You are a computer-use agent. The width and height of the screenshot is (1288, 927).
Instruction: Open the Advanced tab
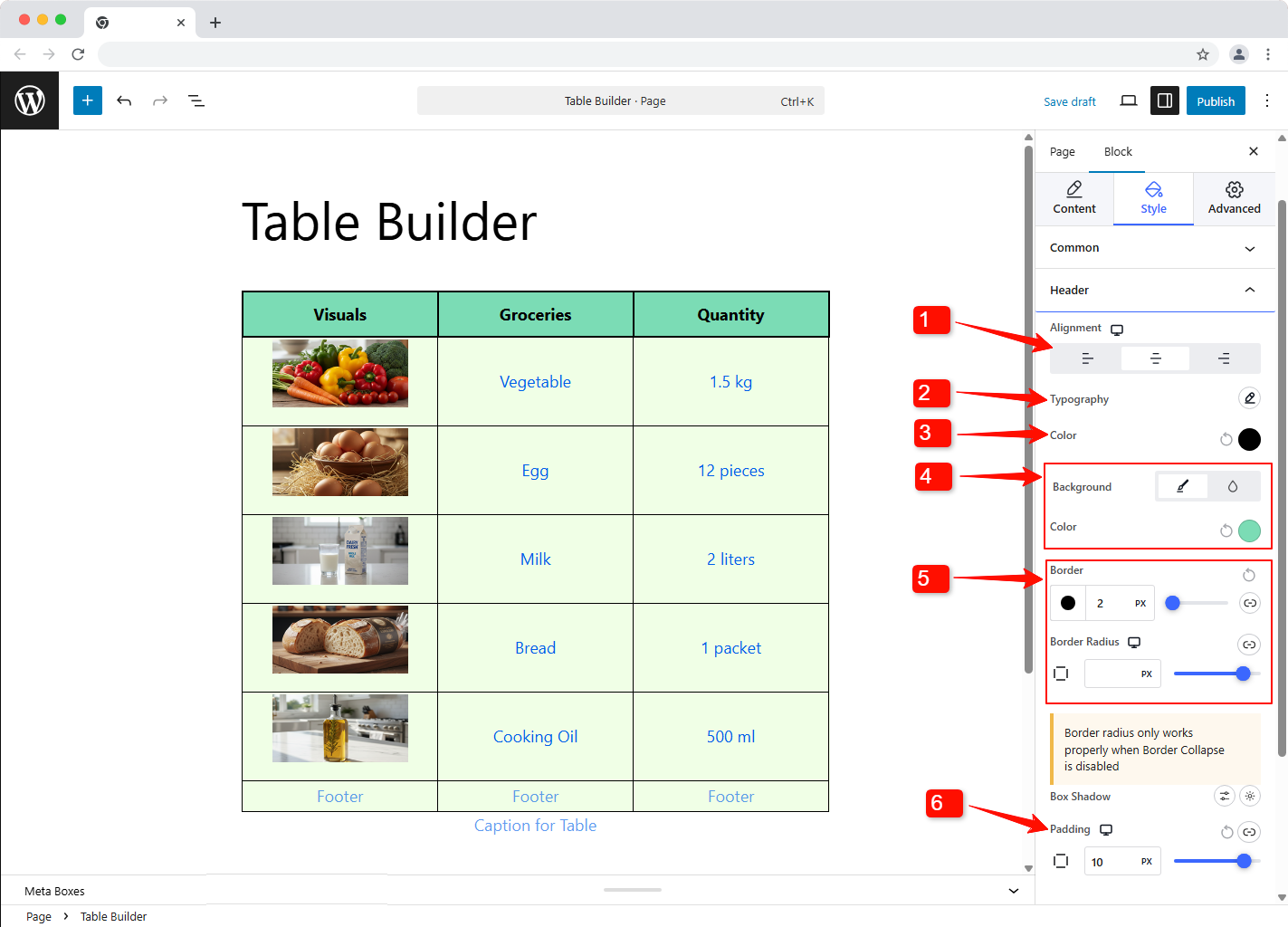(1234, 198)
